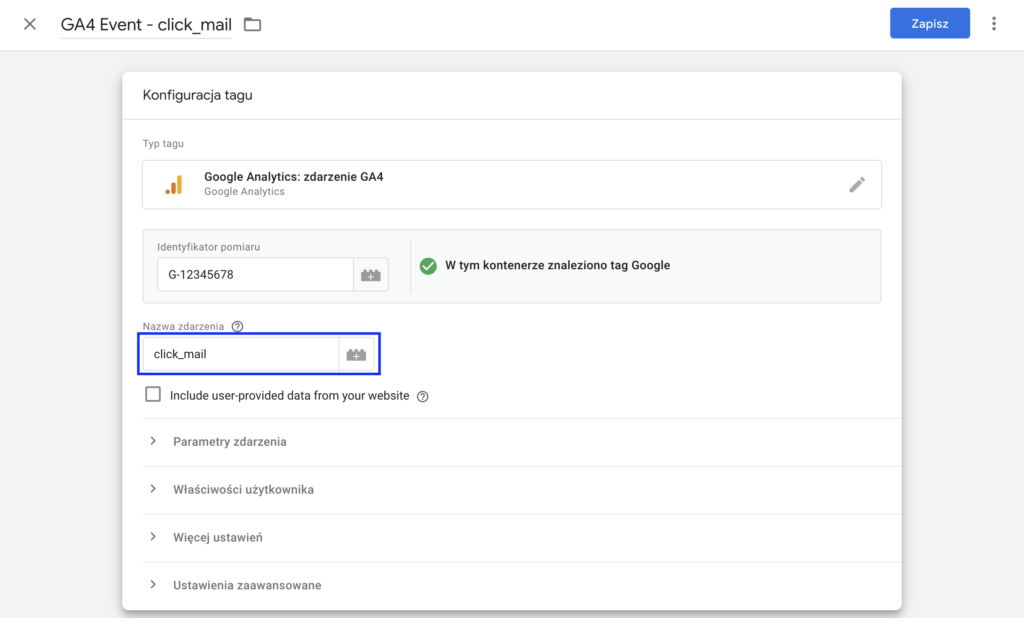Rename the tag title GA4 Event - click_mail
Screen dimensions: 1024x618
tap(146, 25)
